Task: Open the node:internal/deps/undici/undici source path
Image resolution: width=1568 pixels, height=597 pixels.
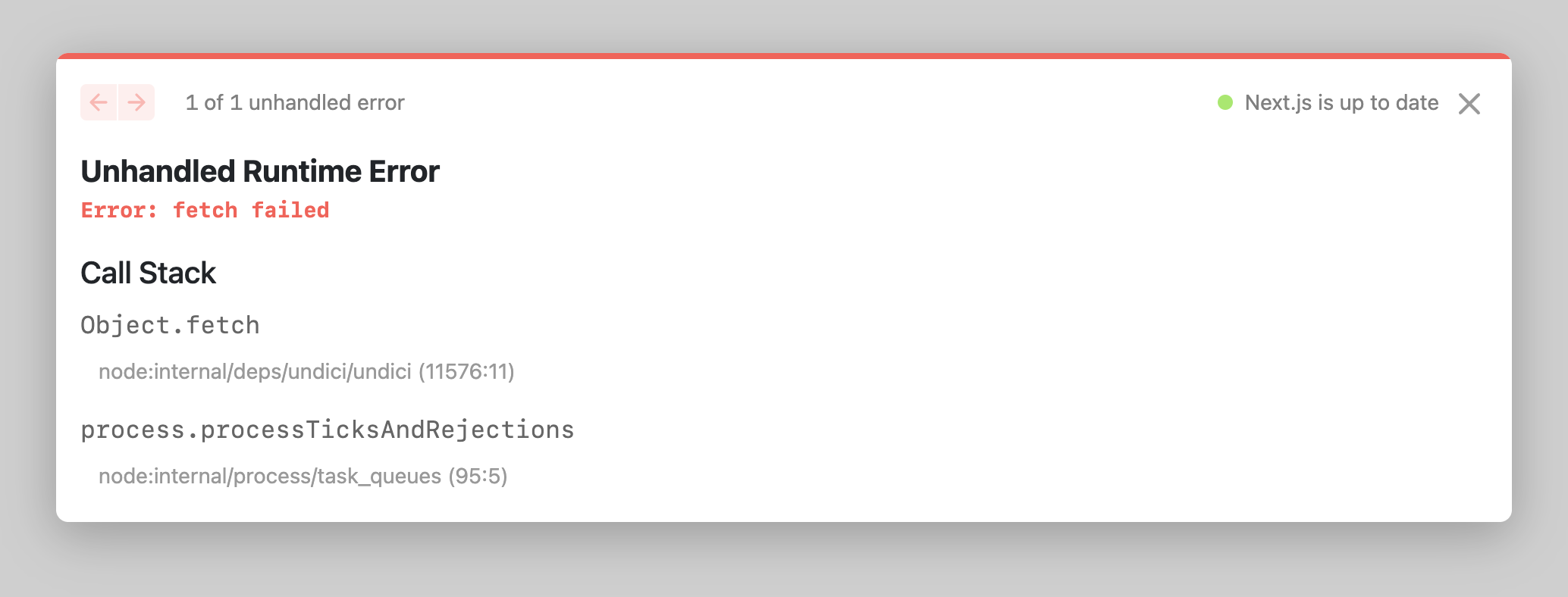Action: click(255, 371)
